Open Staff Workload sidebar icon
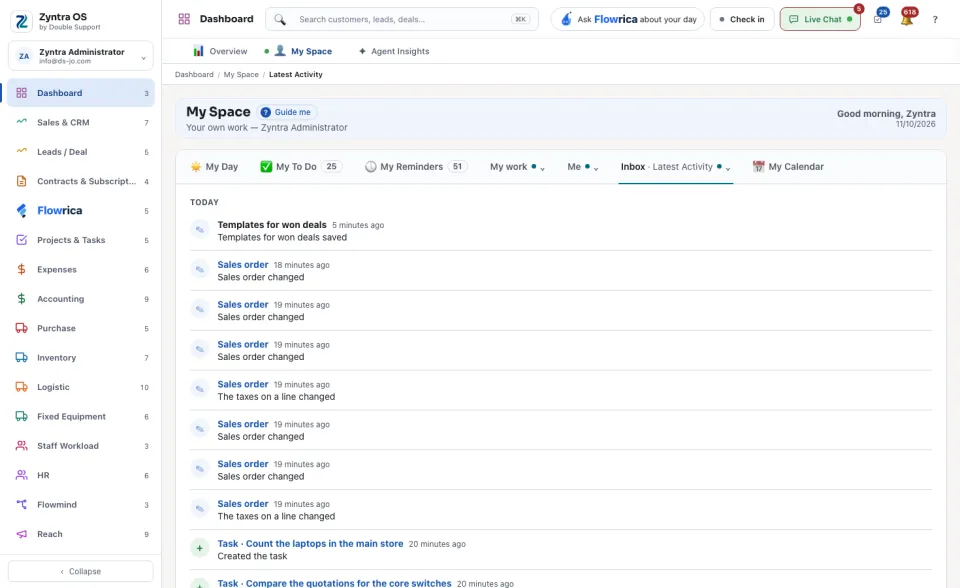This screenshot has width=960, height=588. point(21,446)
